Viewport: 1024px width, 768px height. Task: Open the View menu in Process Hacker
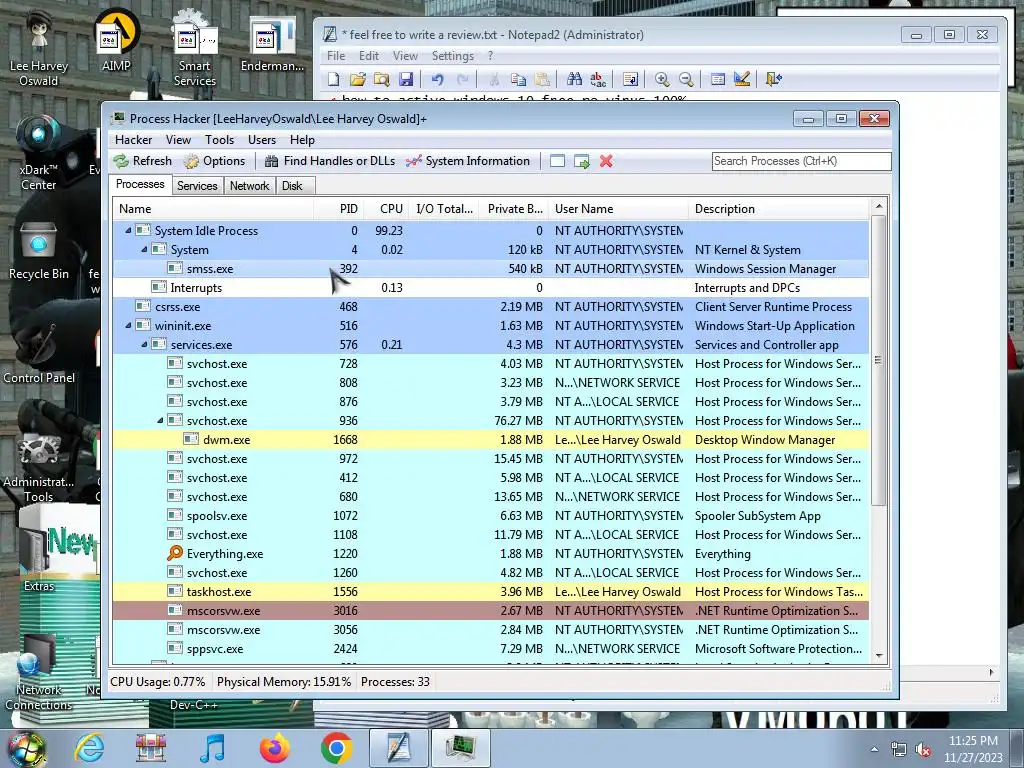click(178, 140)
